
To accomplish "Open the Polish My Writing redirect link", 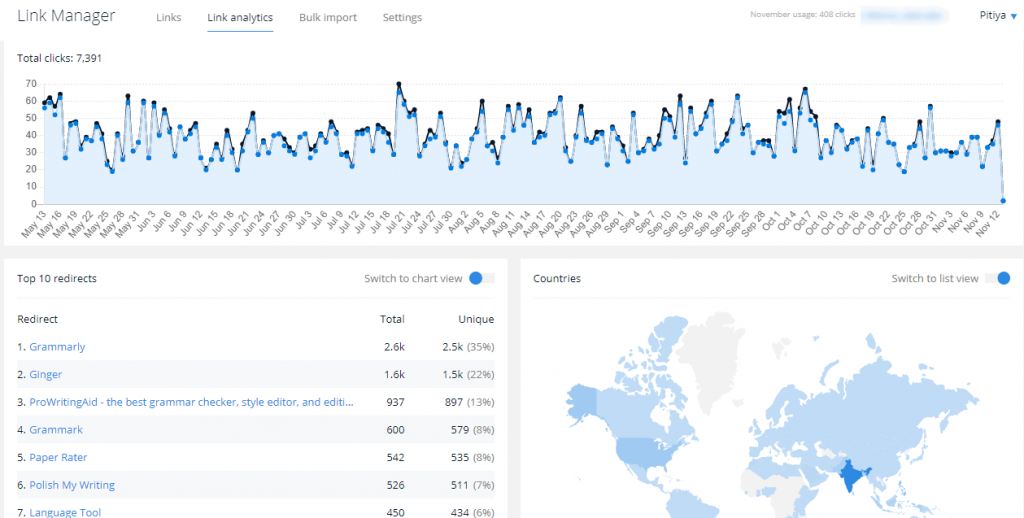I will tap(72, 485).
